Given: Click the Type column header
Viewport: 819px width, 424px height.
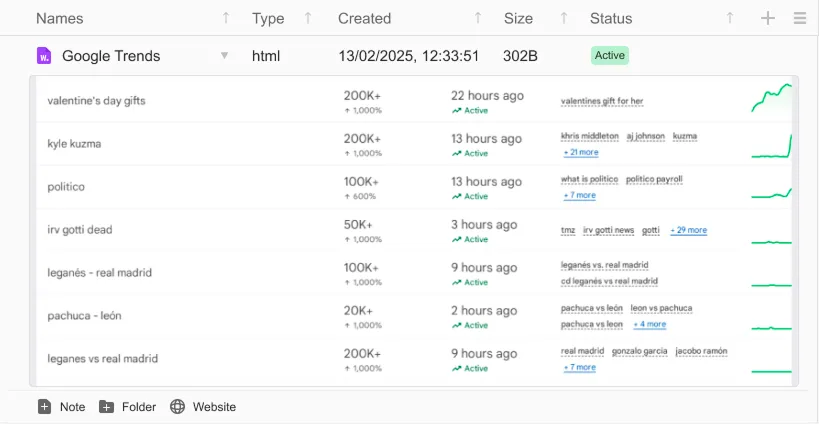Looking at the screenshot, I should [268, 18].
